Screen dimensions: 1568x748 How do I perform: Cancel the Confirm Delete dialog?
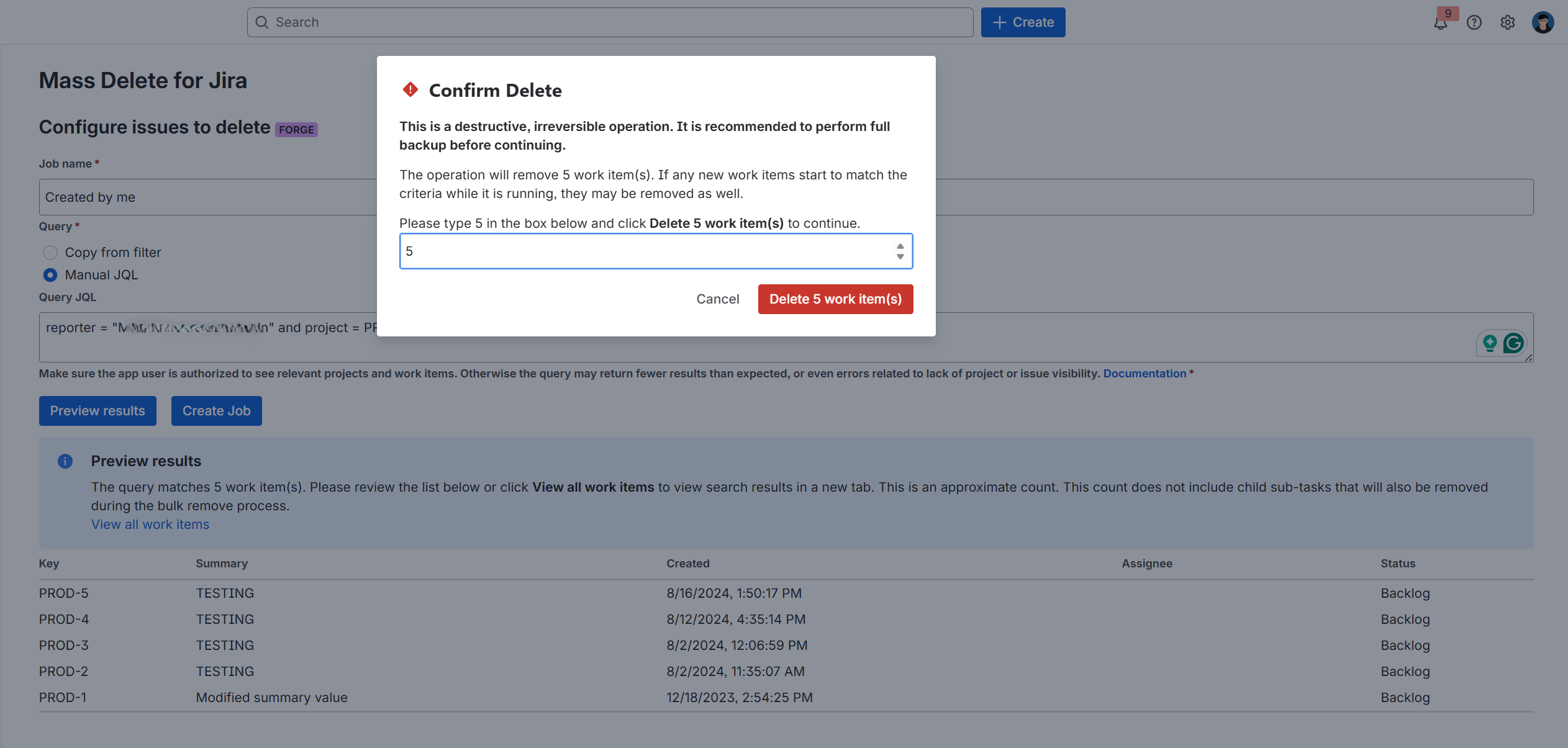pos(717,299)
